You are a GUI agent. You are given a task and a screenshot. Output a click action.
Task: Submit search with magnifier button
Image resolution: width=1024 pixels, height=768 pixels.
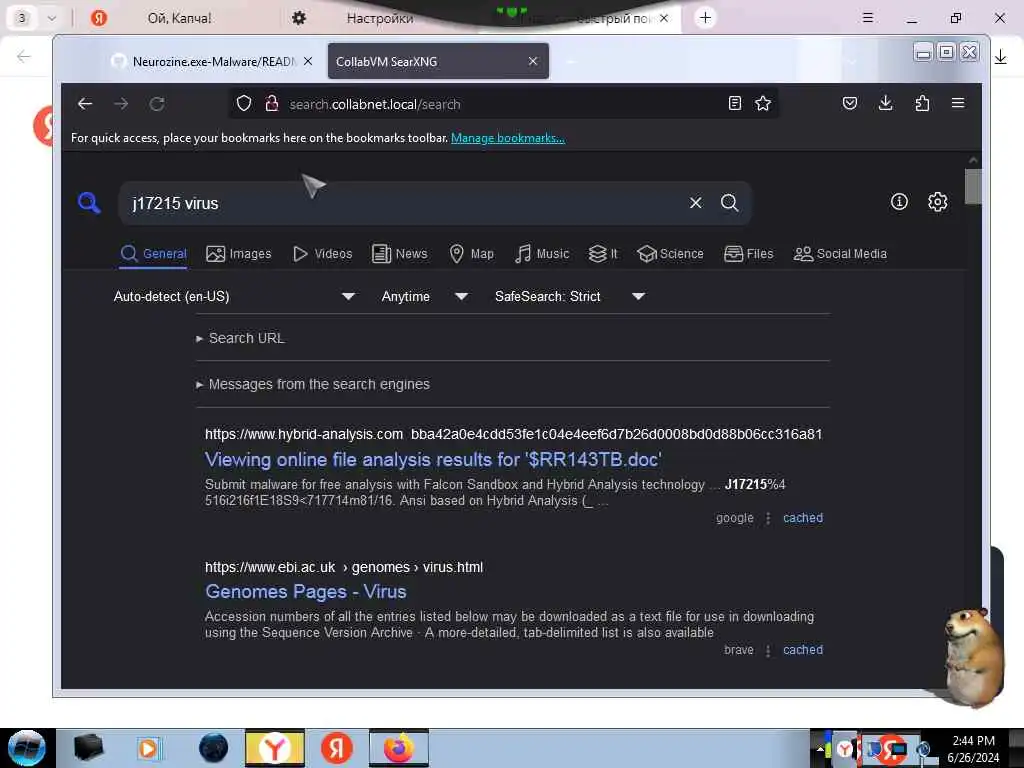(x=729, y=203)
